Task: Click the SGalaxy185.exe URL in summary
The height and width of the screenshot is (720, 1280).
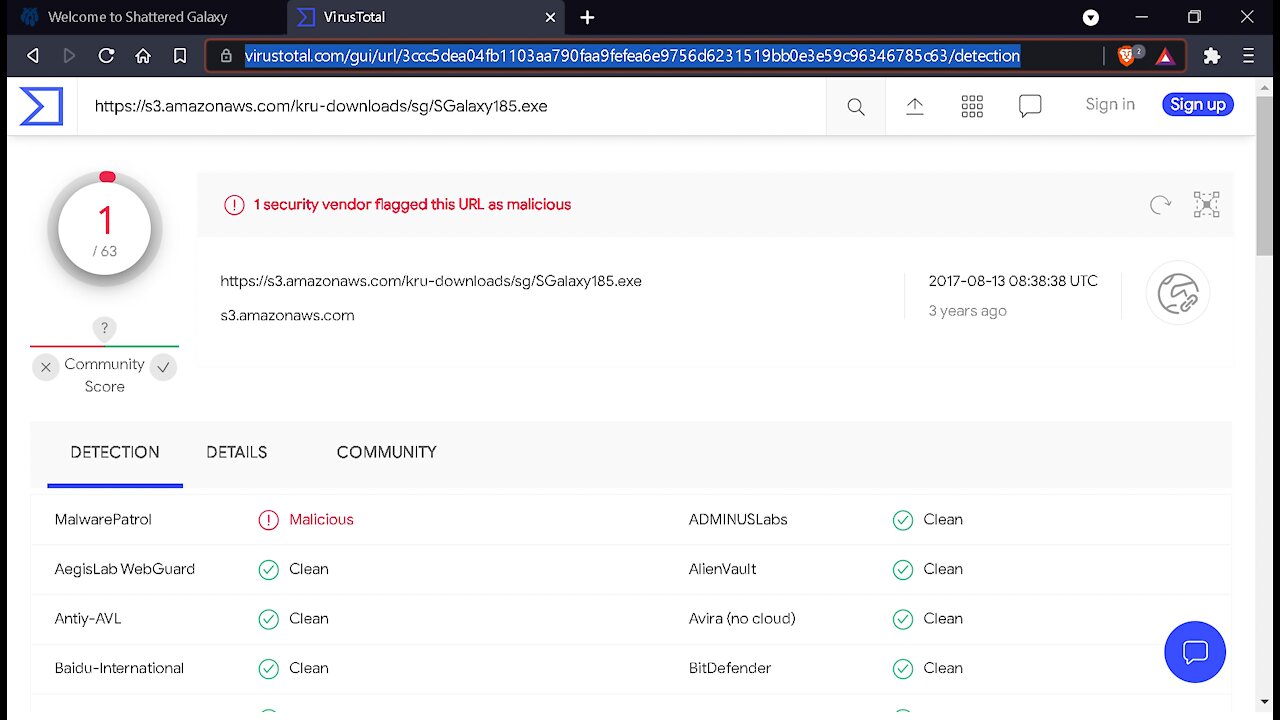Action: 431,282
